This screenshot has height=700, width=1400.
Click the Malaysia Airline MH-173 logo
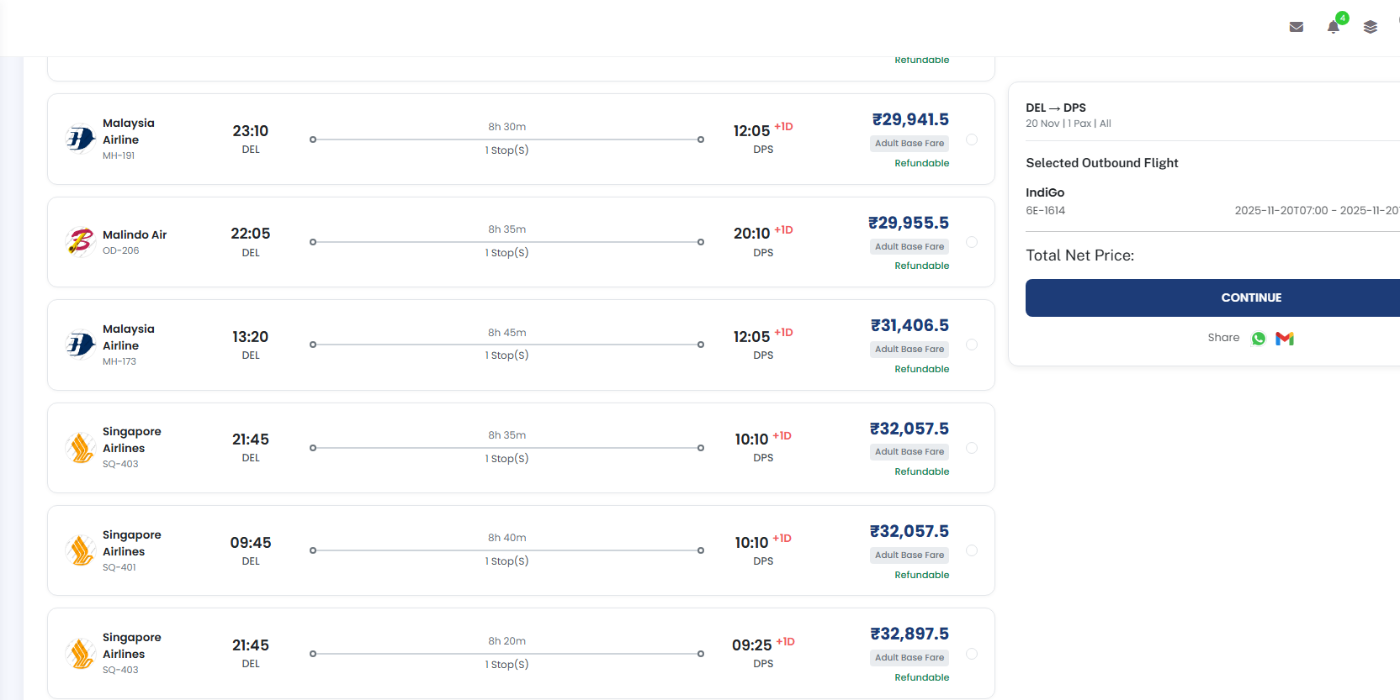coord(80,345)
